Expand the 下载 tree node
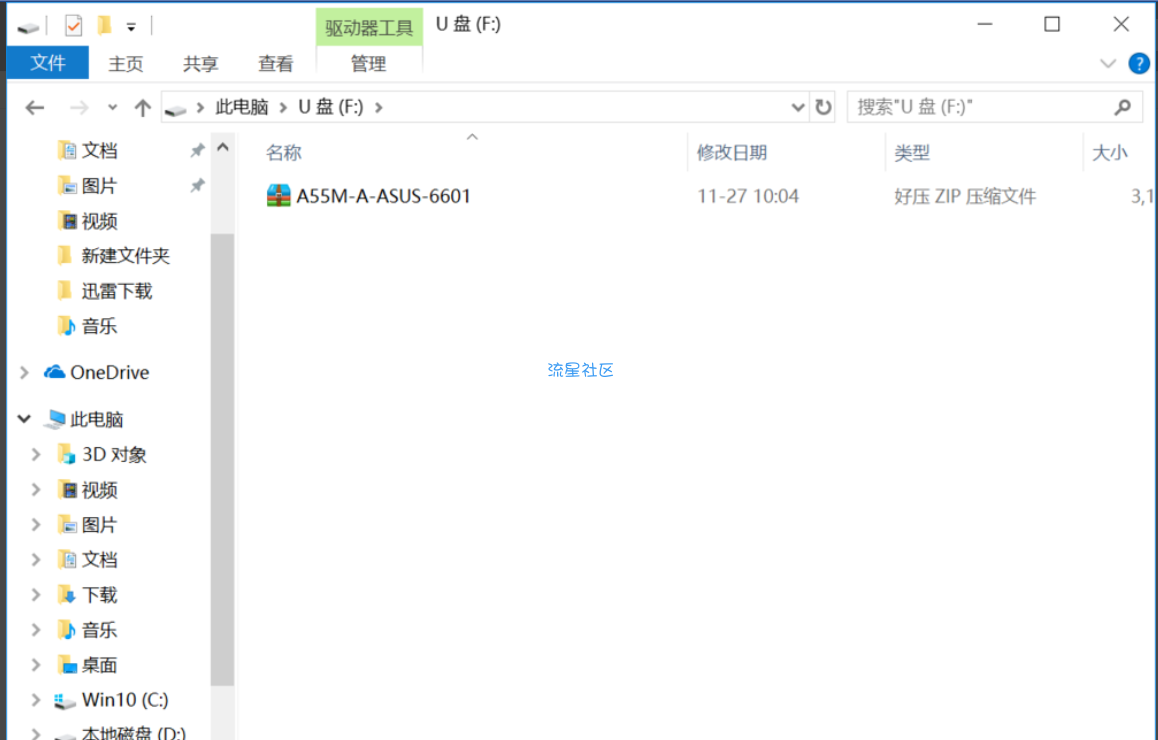Viewport: 1158px width, 740px height. click(35, 595)
